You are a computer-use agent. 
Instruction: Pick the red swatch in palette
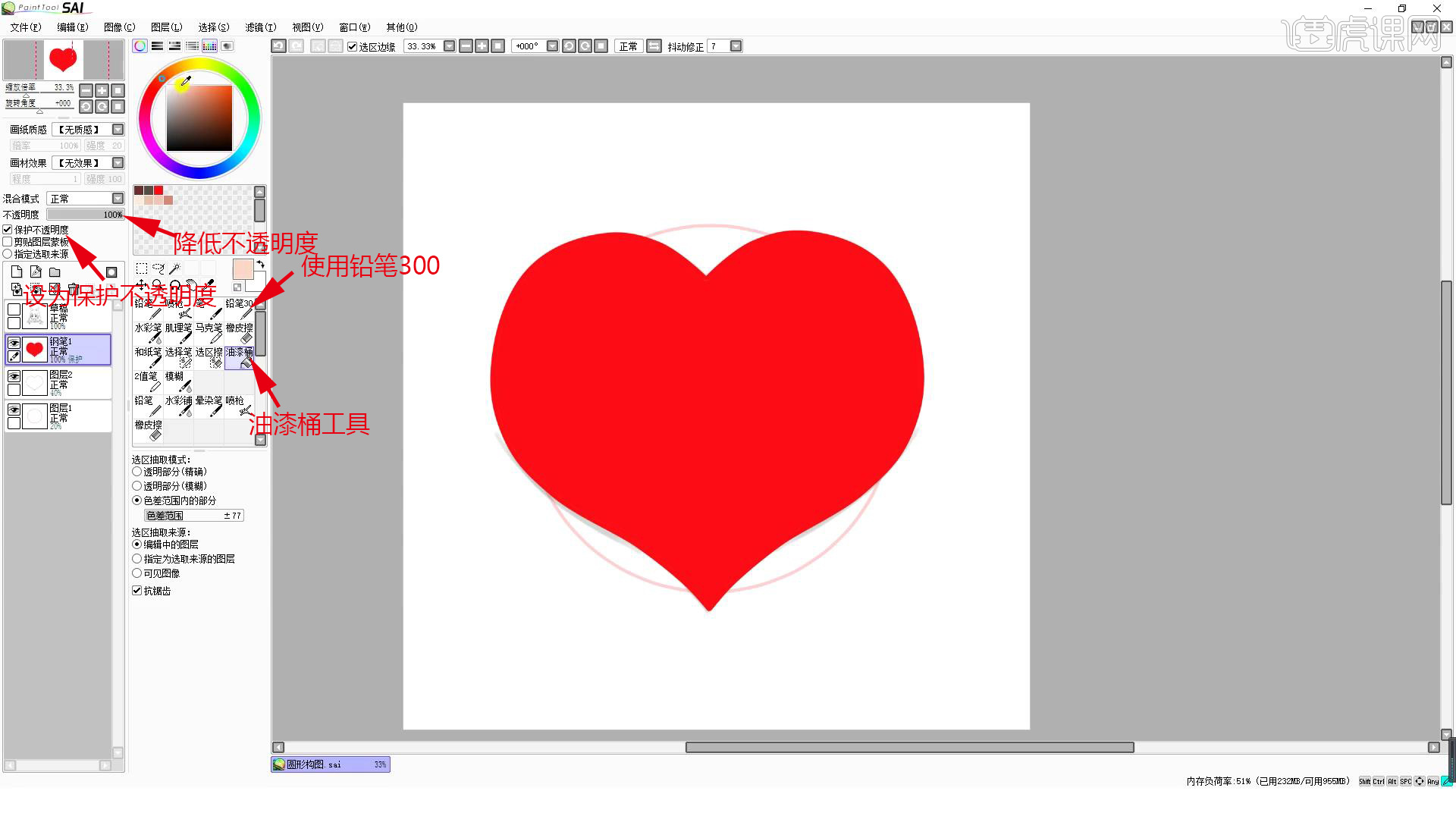click(x=158, y=190)
